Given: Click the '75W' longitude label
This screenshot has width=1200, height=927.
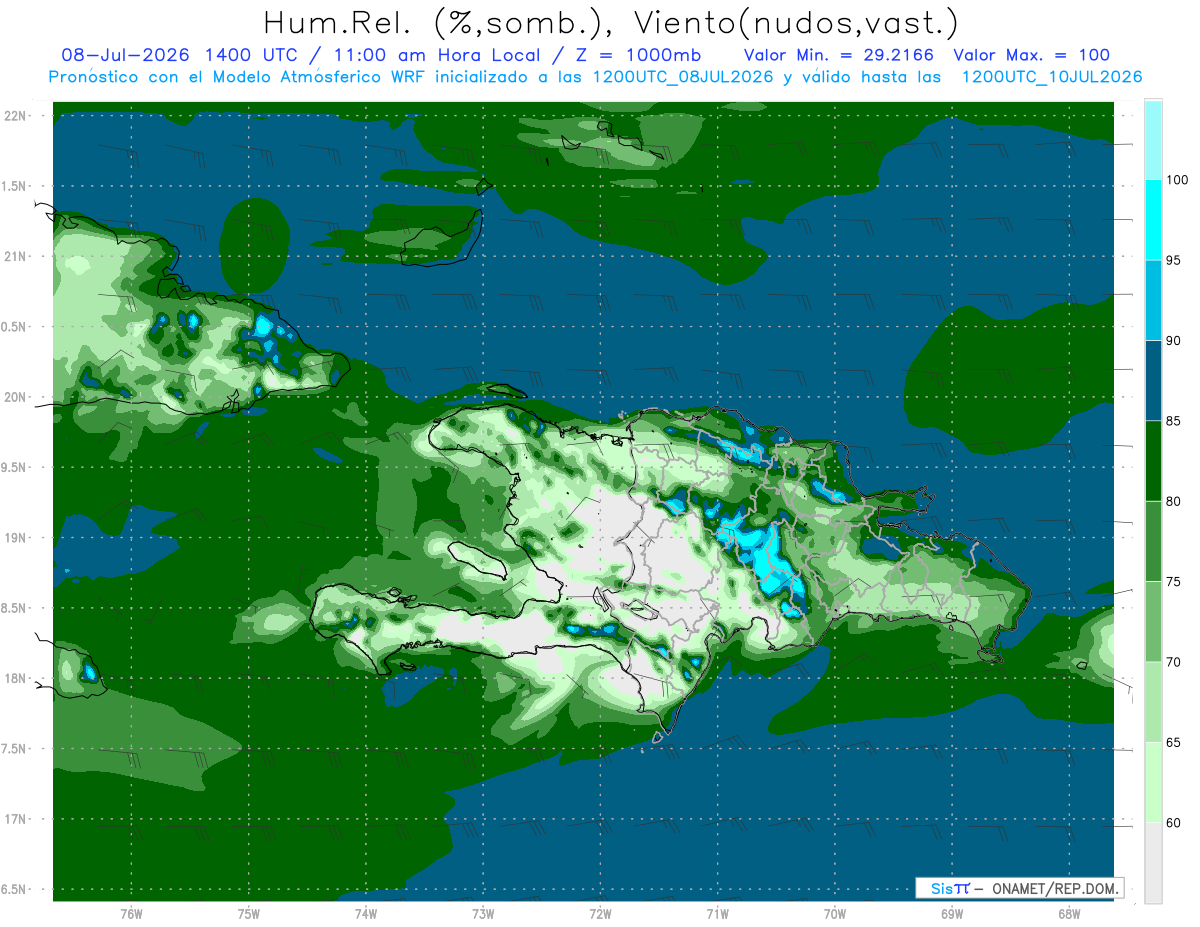Looking at the screenshot, I should tap(249, 914).
